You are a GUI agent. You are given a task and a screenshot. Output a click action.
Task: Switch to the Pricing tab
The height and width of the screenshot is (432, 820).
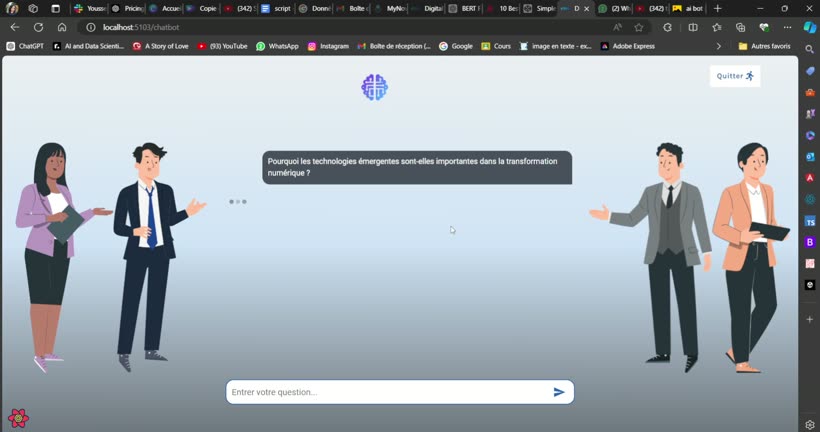point(128,8)
